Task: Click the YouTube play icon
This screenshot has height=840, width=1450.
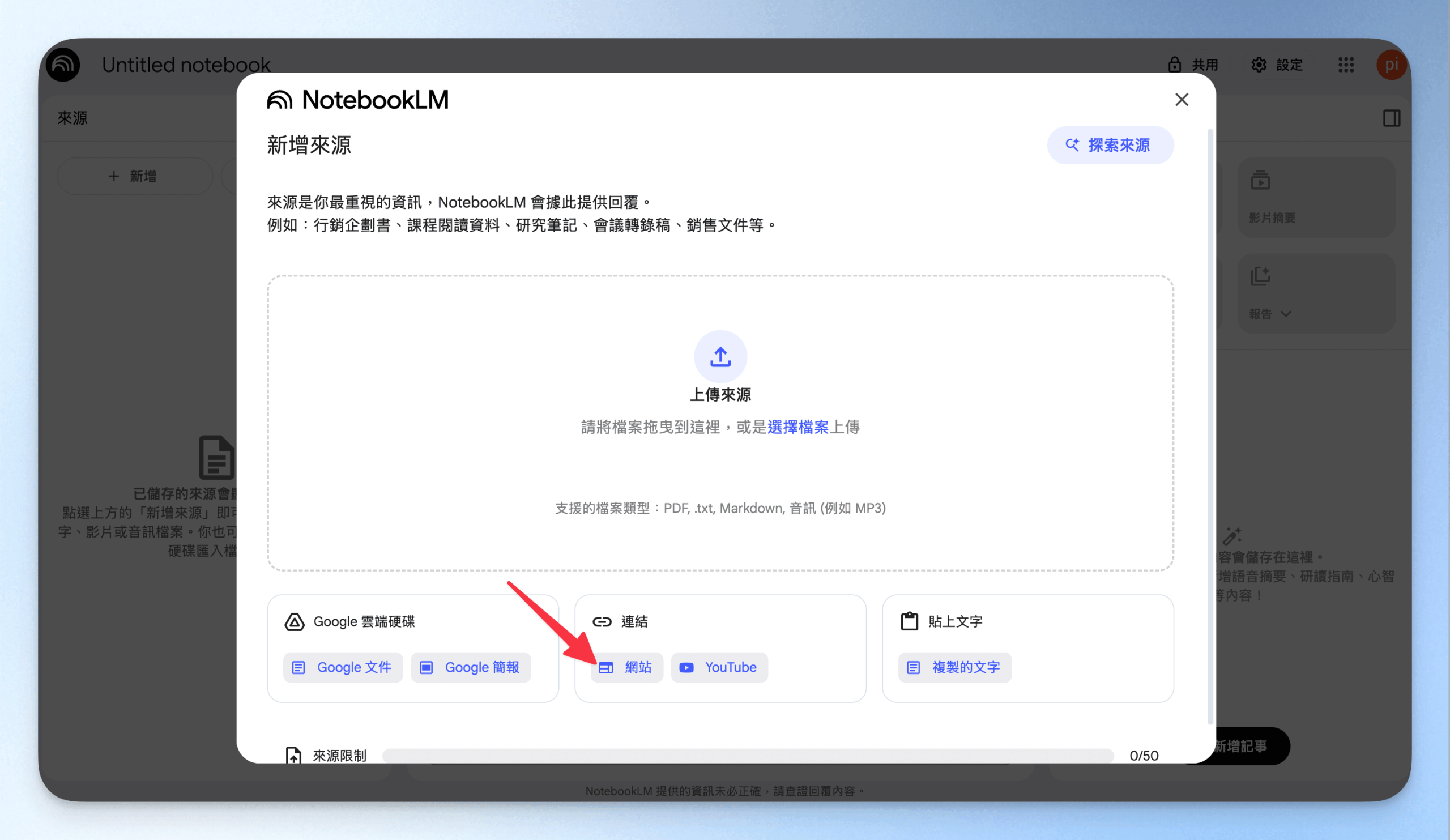Action: click(x=686, y=667)
